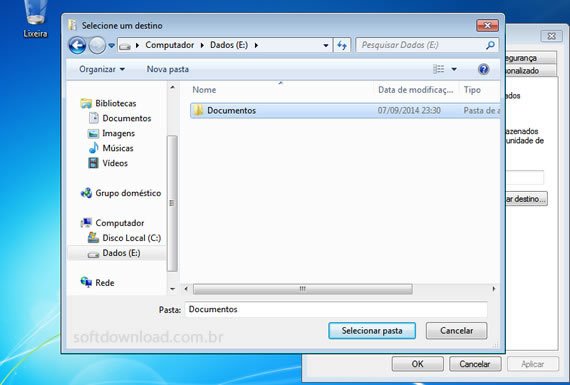Sort by the Nome column header
Image resolution: width=570 pixels, height=385 pixels.
[x=204, y=90]
